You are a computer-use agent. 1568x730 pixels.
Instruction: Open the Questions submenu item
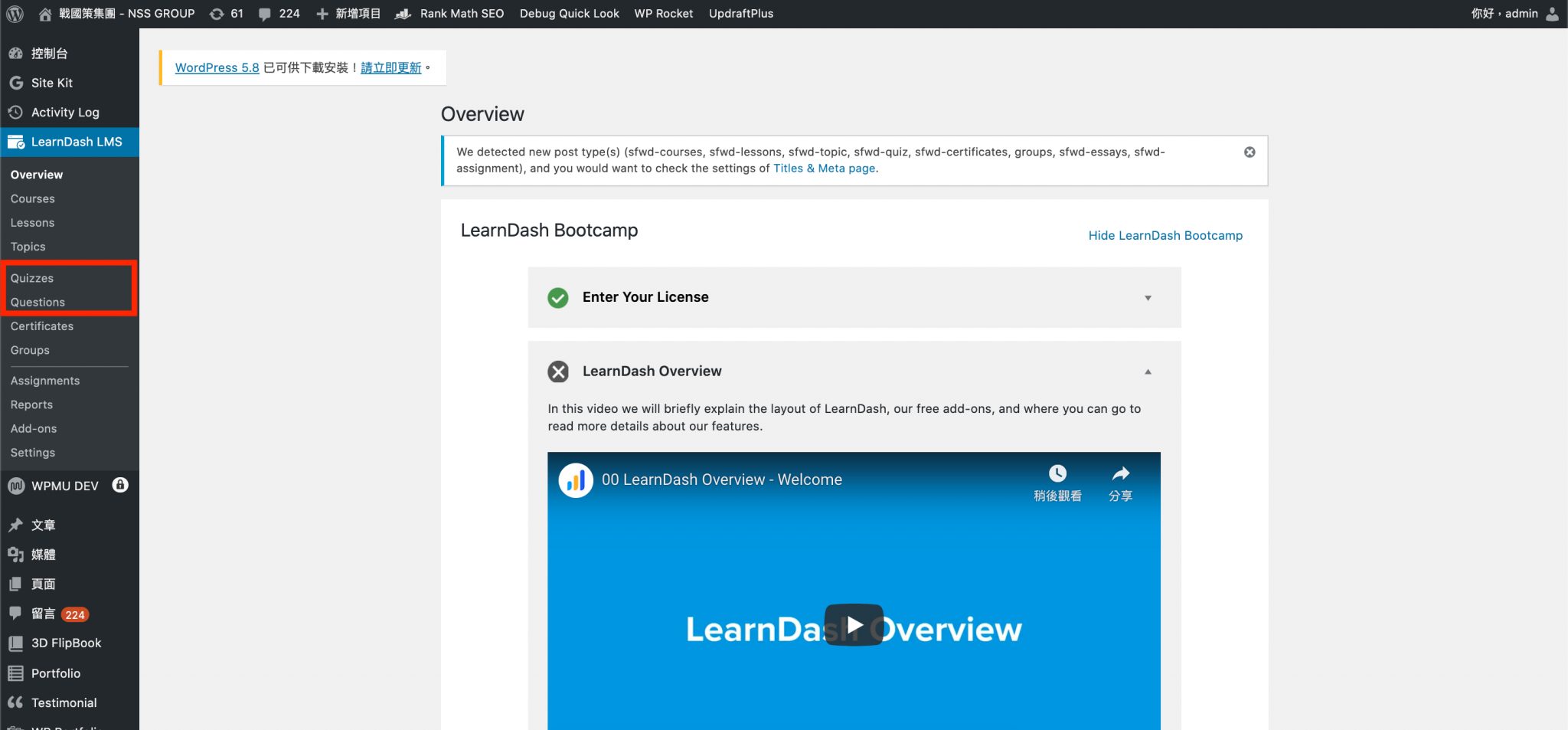pyautogui.click(x=38, y=302)
